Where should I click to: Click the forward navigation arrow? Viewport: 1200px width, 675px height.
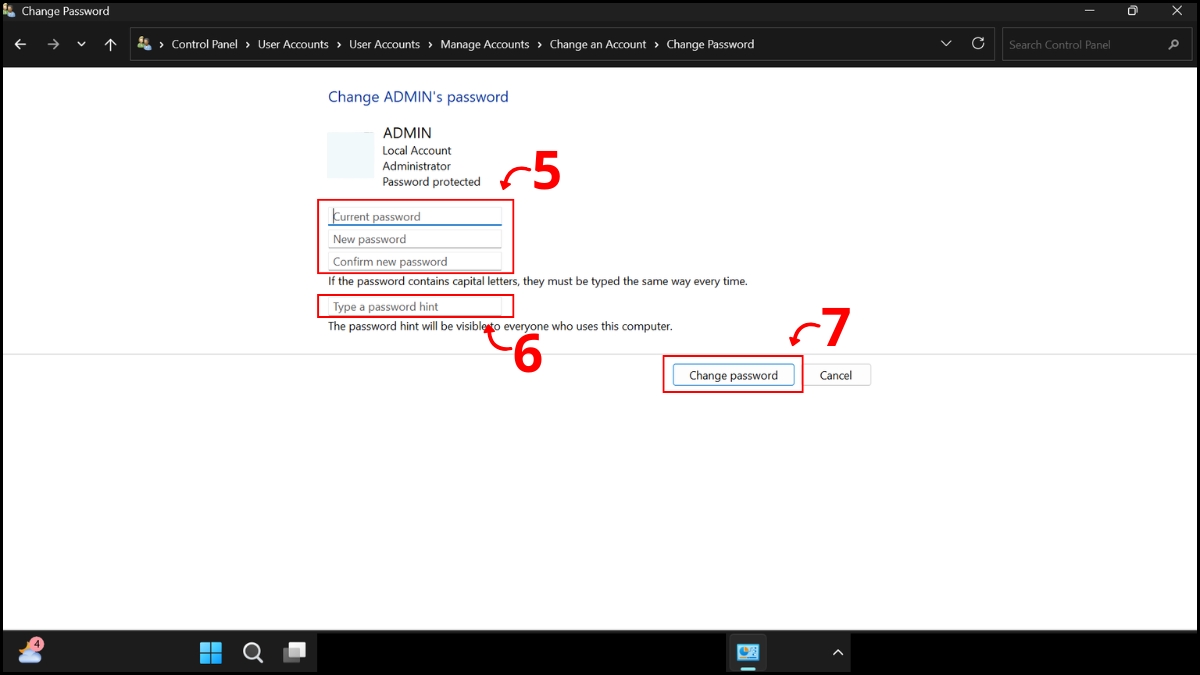(52, 44)
